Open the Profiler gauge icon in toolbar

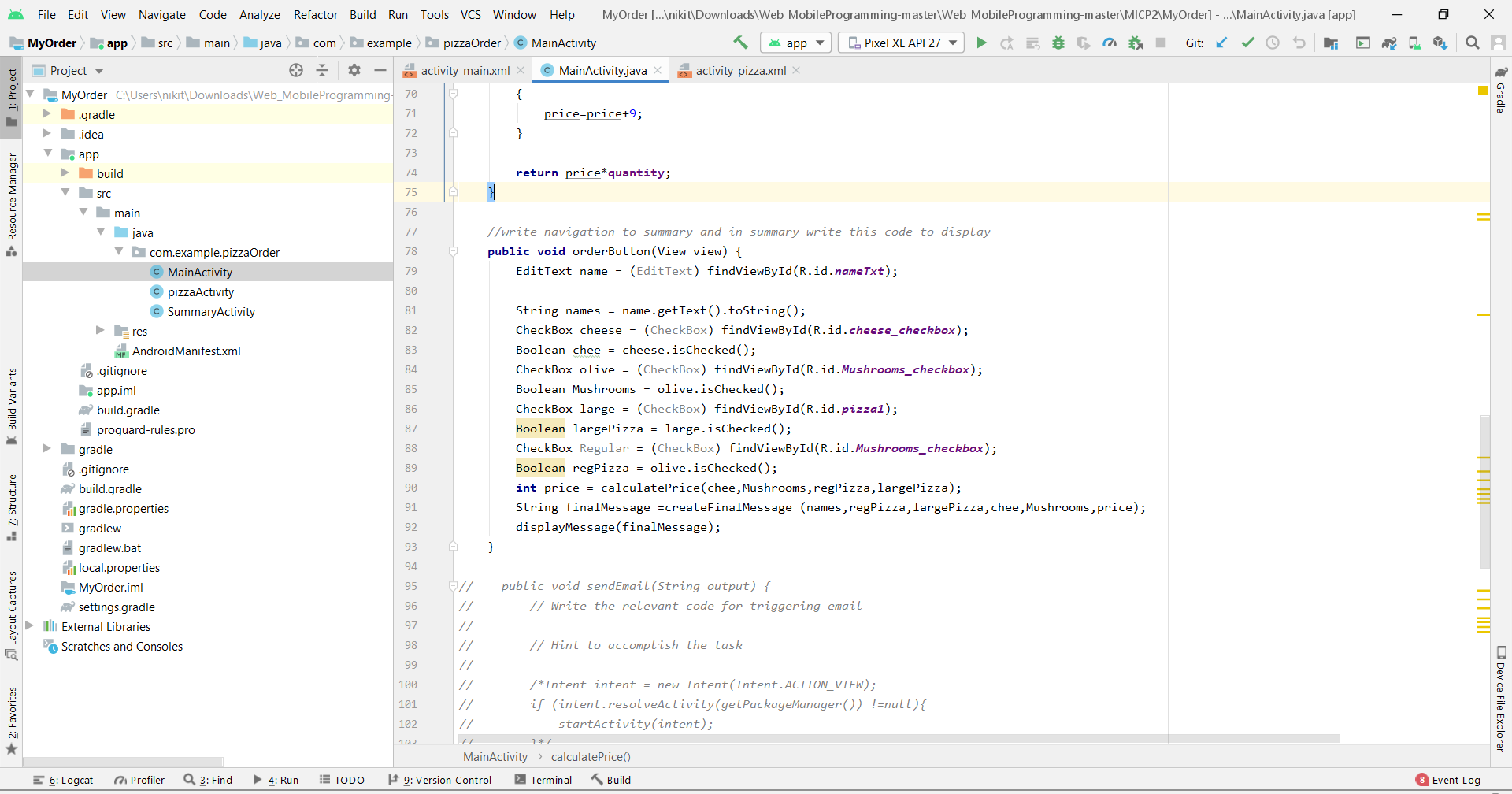pos(1110,43)
